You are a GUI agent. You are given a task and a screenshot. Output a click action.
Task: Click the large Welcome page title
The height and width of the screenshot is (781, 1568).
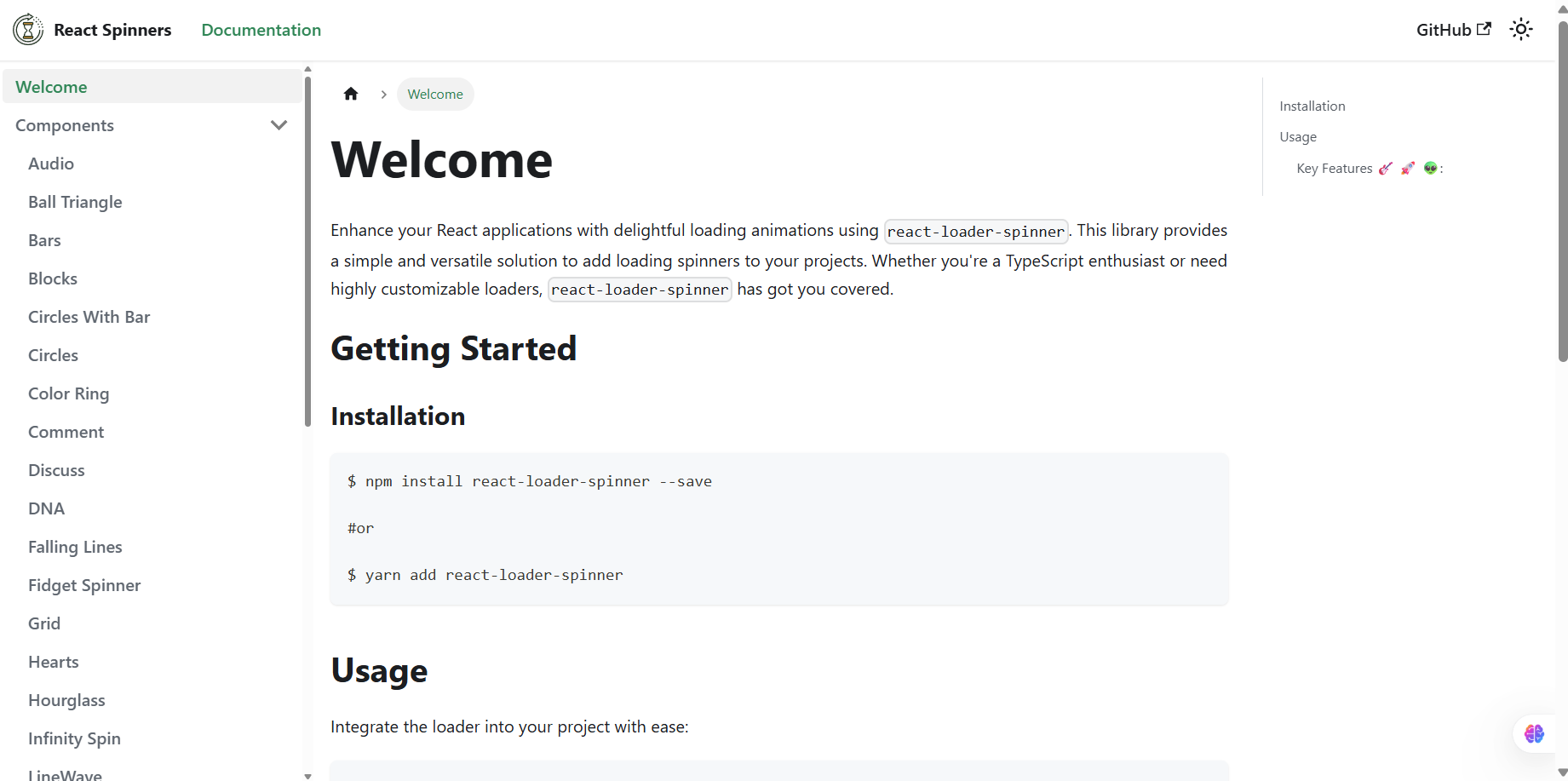pyautogui.click(x=442, y=159)
